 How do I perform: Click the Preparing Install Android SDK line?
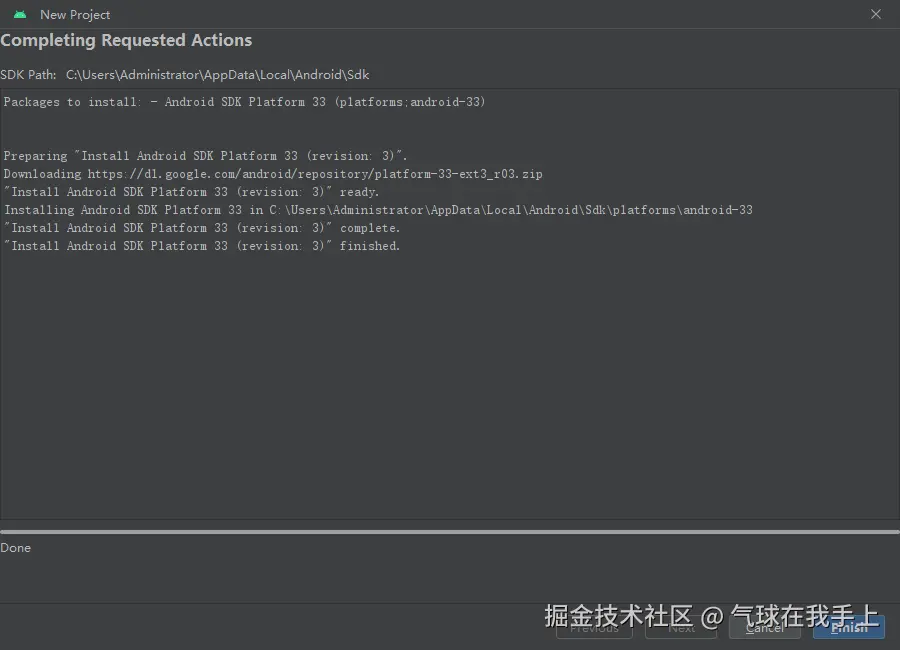coord(205,156)
